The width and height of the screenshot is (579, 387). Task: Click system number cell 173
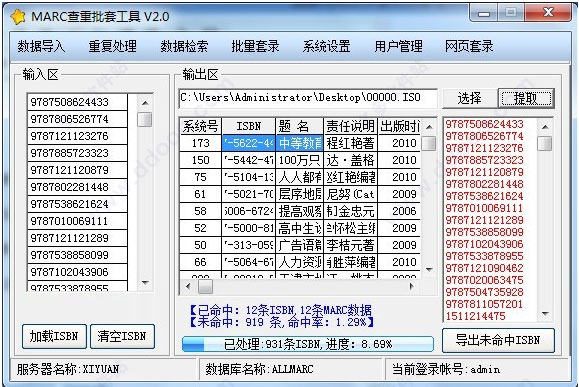201,143
